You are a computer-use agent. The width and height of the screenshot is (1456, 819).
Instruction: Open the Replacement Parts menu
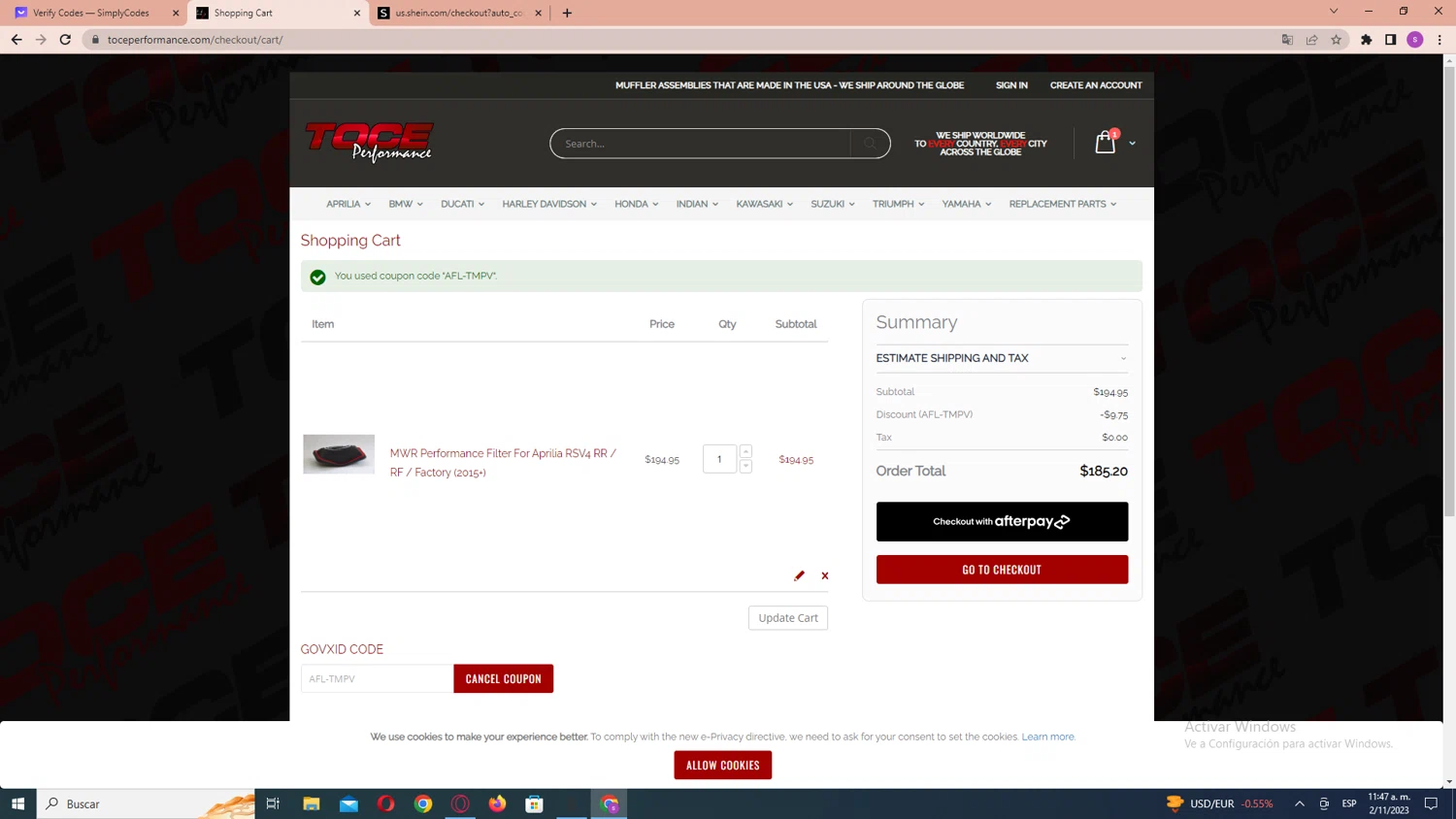[x=1063, y=204]
